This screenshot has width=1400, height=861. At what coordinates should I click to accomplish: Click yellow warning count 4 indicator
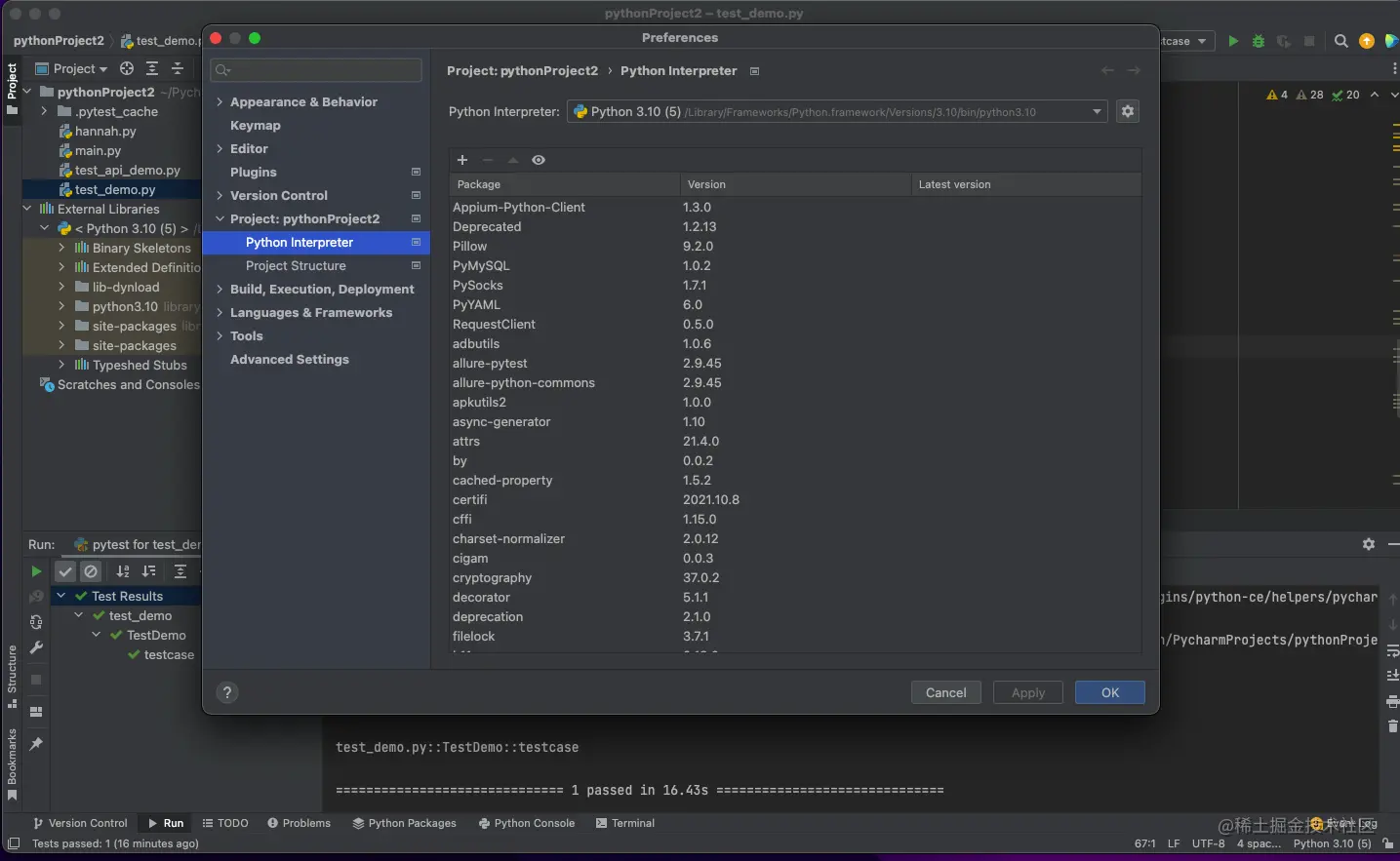1277,95
